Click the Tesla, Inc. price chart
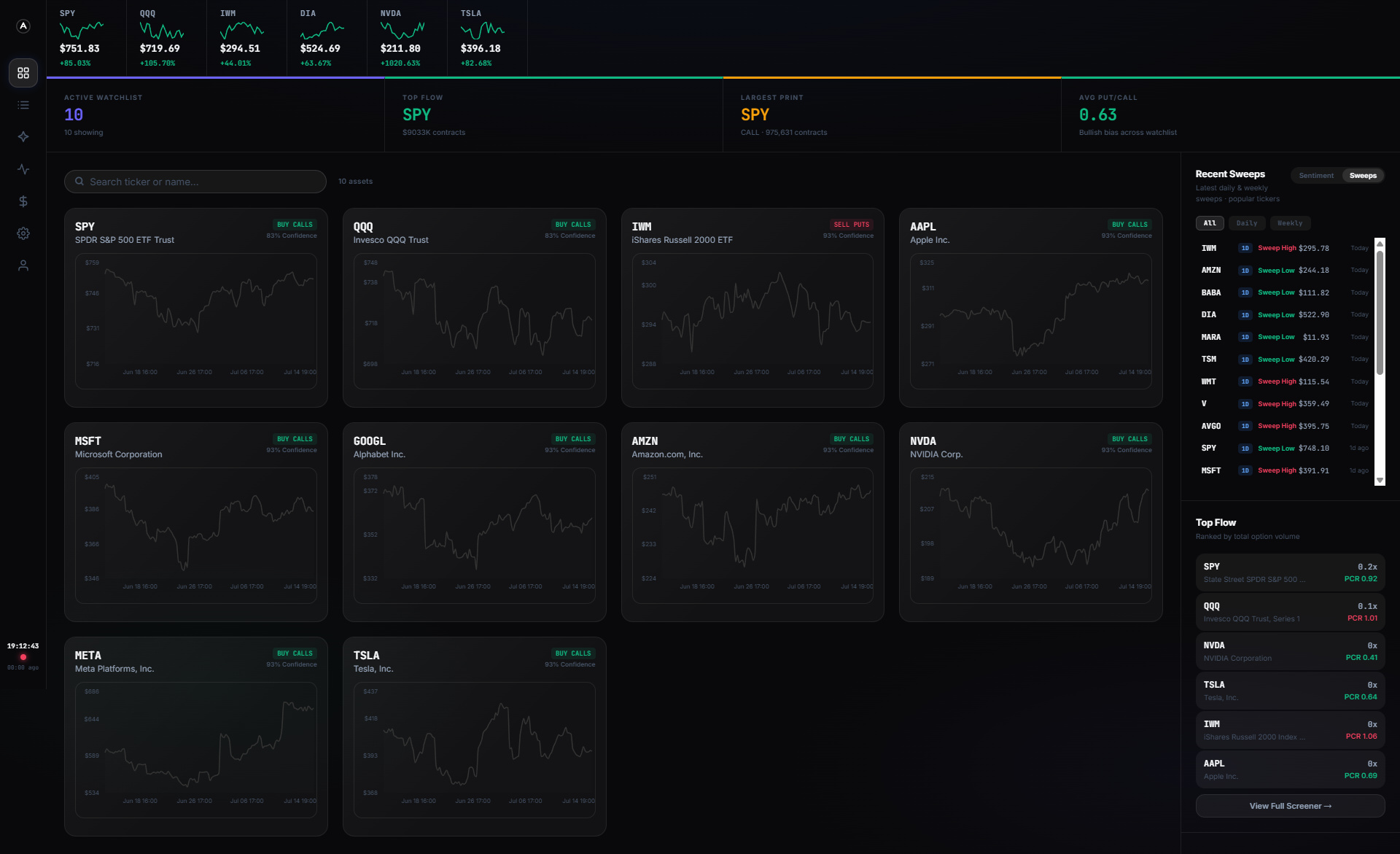 point(475,750)
